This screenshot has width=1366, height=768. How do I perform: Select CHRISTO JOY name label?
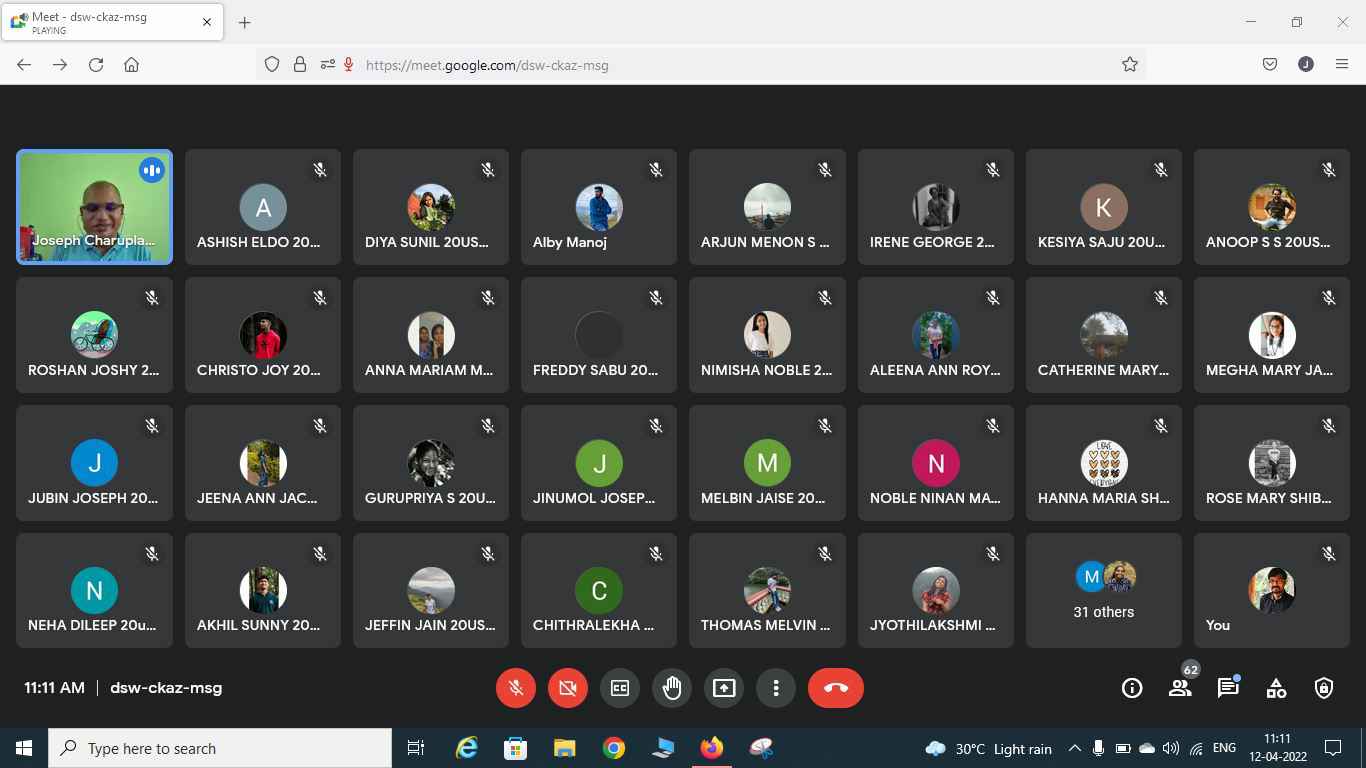[x=259, y=370]
